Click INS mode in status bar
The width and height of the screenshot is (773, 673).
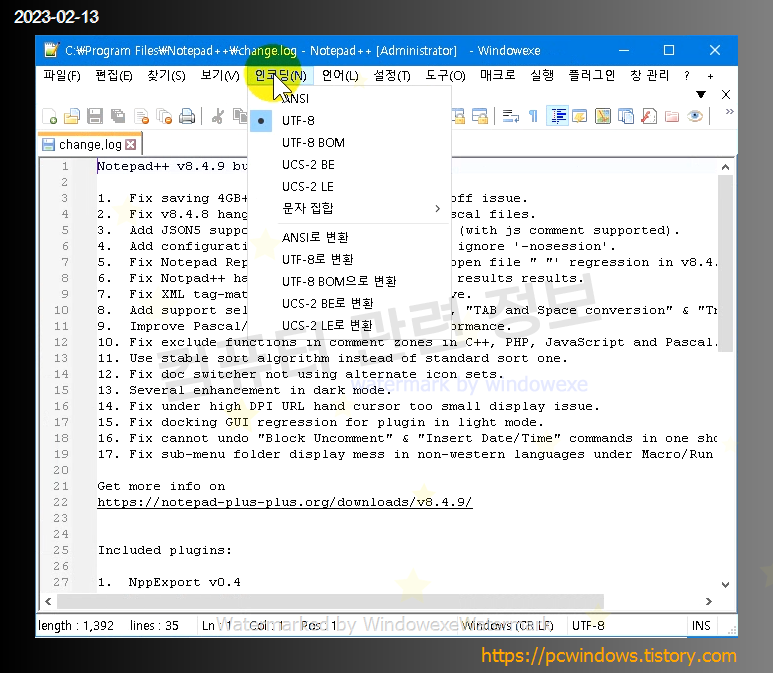pos(701,626)
